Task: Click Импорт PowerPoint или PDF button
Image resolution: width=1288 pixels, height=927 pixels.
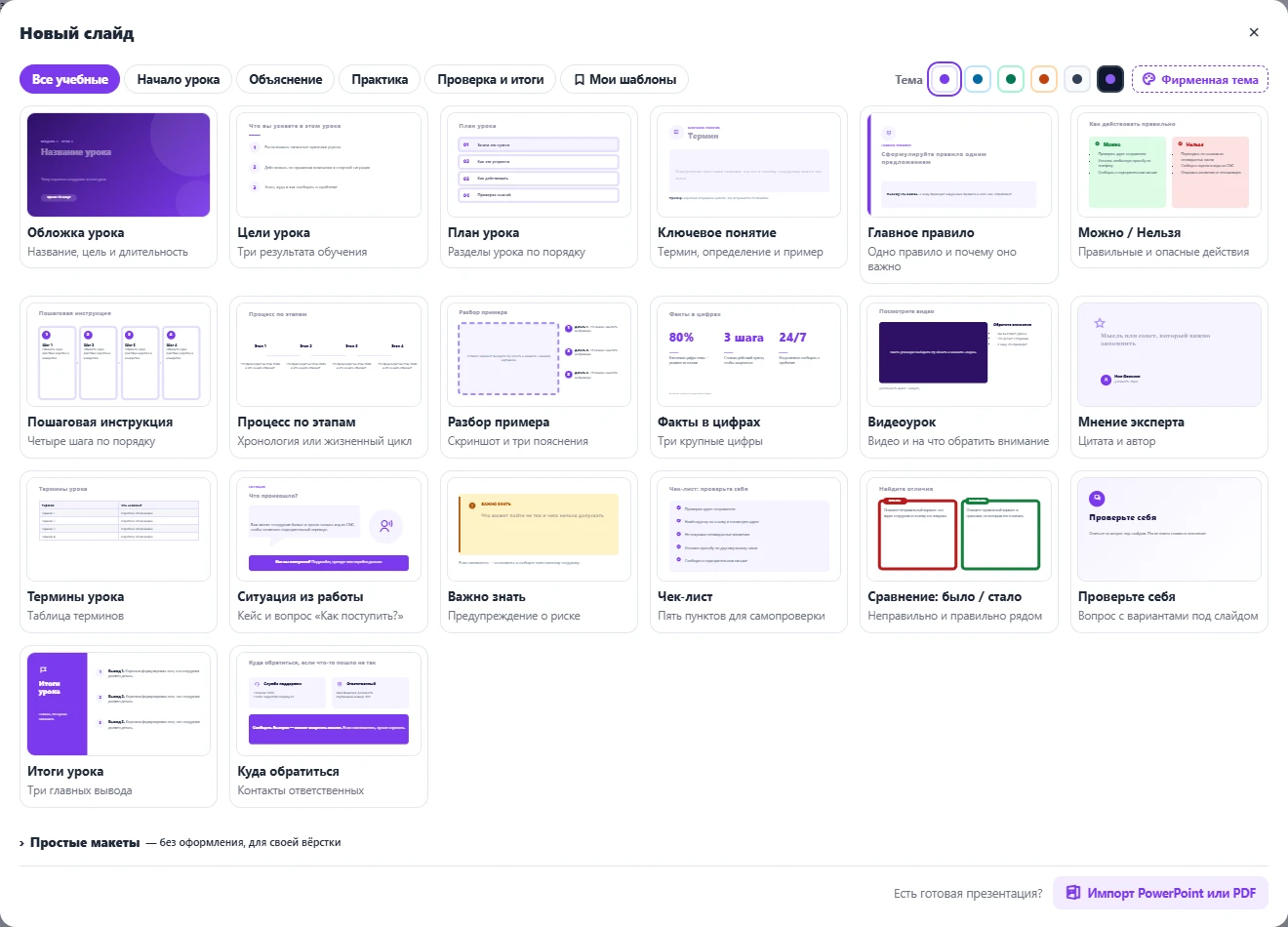Action: 1160,893
